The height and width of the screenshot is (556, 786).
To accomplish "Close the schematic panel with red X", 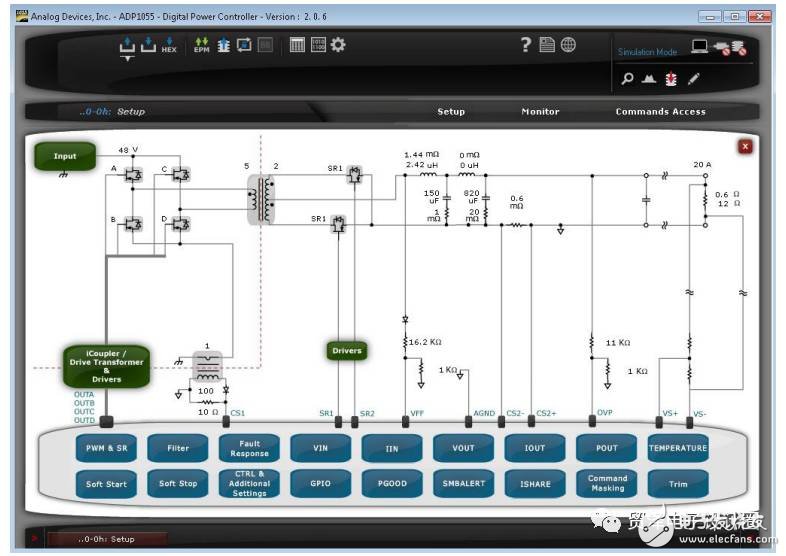I will tap(745, 146).
